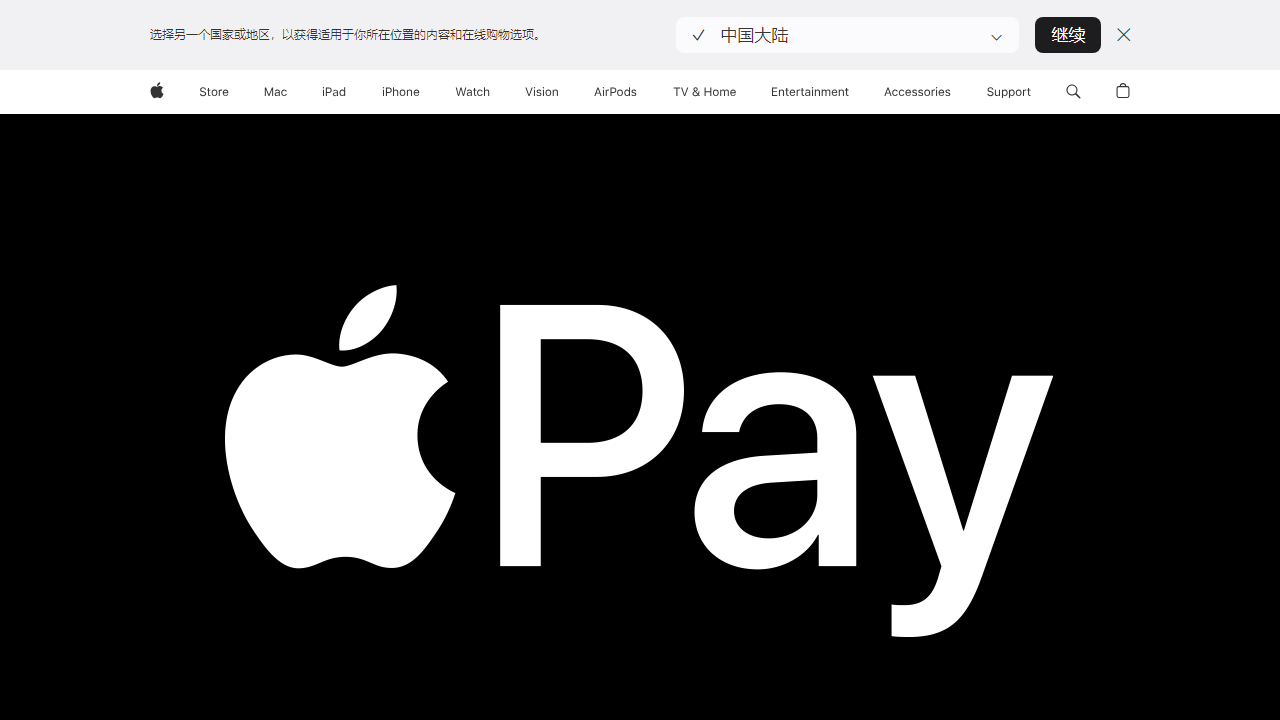
Task: Open the country and region dropdown
Action: 847,34
